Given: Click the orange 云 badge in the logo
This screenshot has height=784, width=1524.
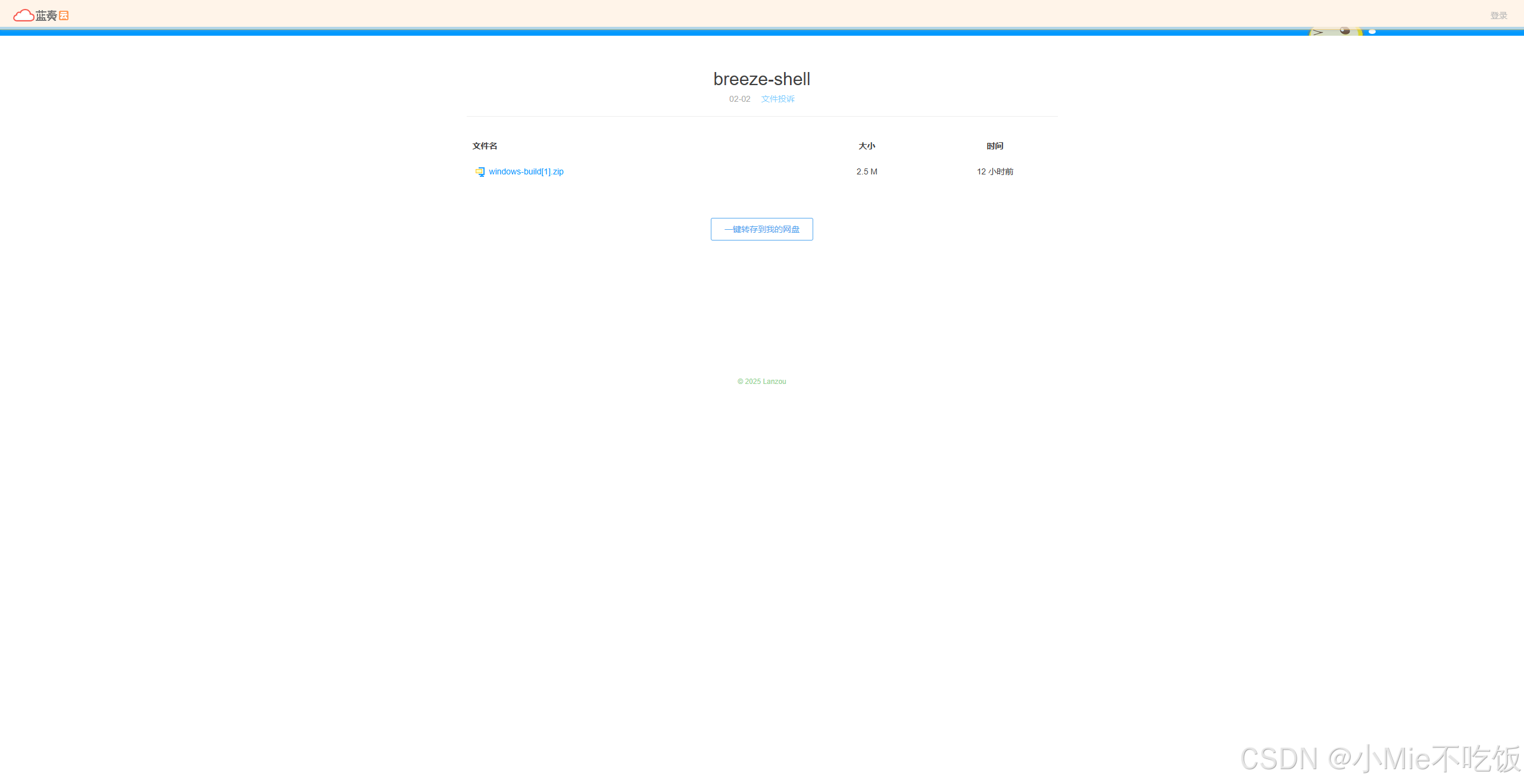Looking at the screenshot, I should [x=64, y=15].
